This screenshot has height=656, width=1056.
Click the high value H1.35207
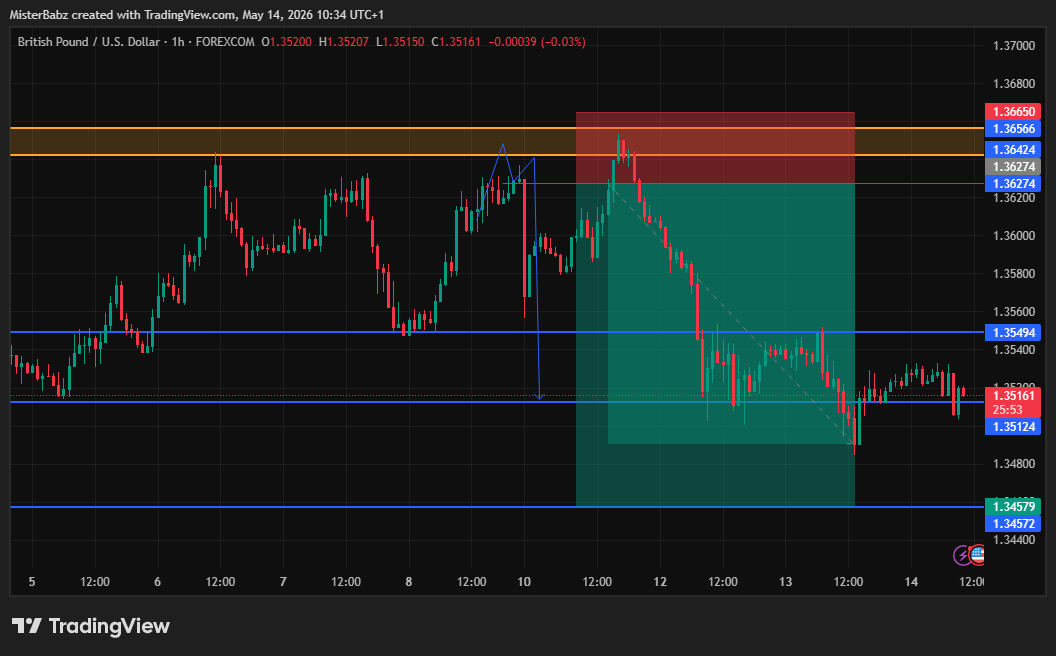click(x=343, y=42)
